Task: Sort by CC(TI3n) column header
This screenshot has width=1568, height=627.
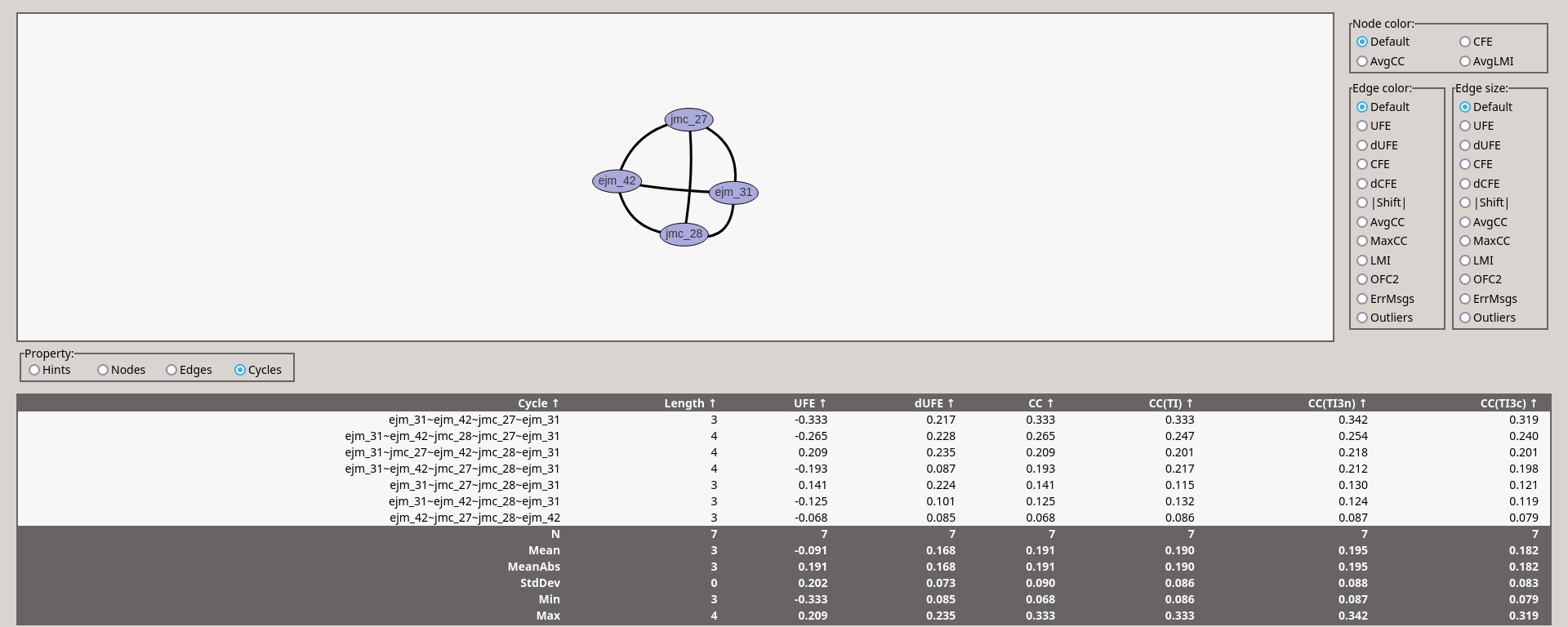Action: tap(1337, 403)
